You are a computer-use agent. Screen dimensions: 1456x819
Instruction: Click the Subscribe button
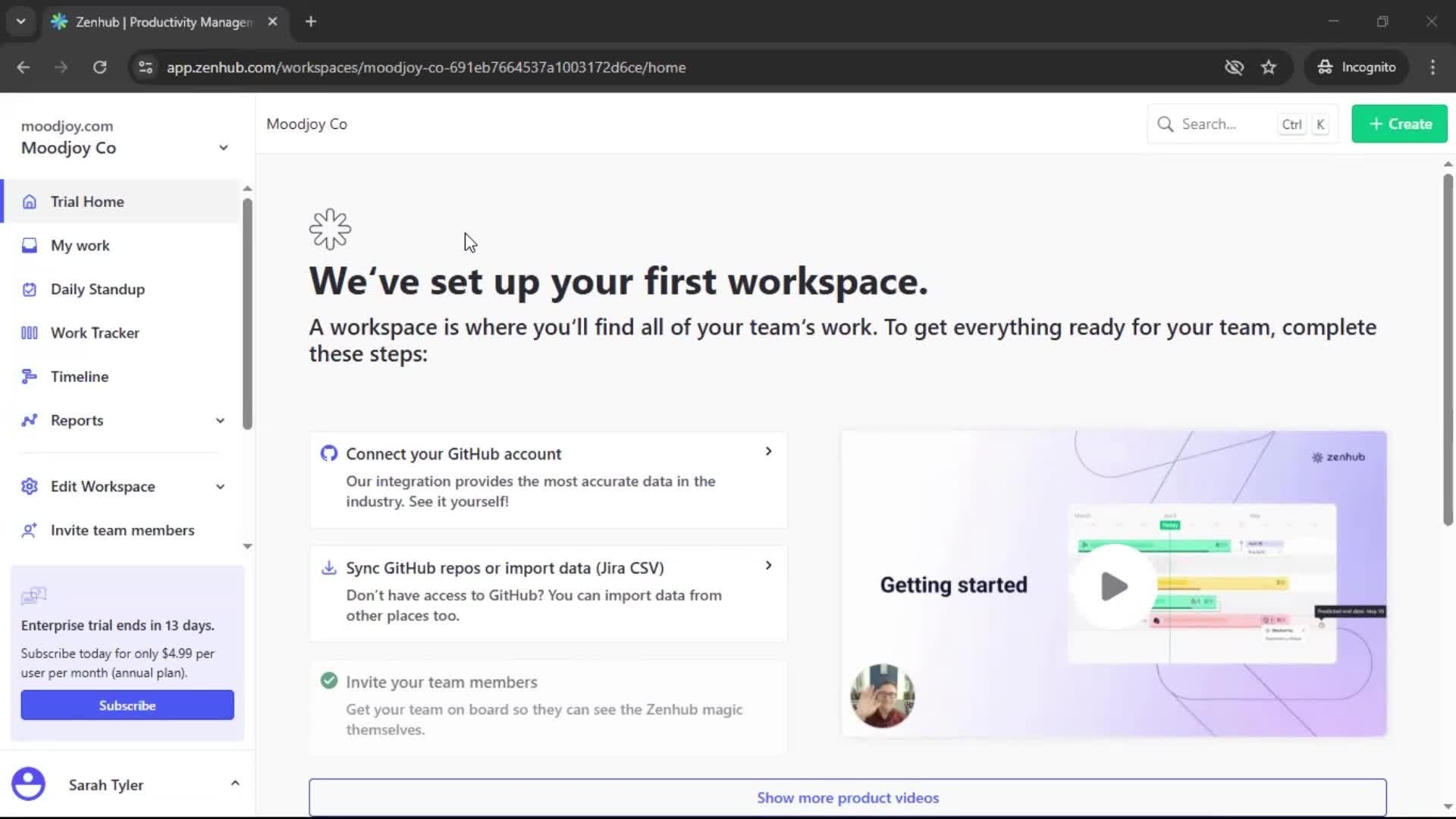click(x=127, y=704)
